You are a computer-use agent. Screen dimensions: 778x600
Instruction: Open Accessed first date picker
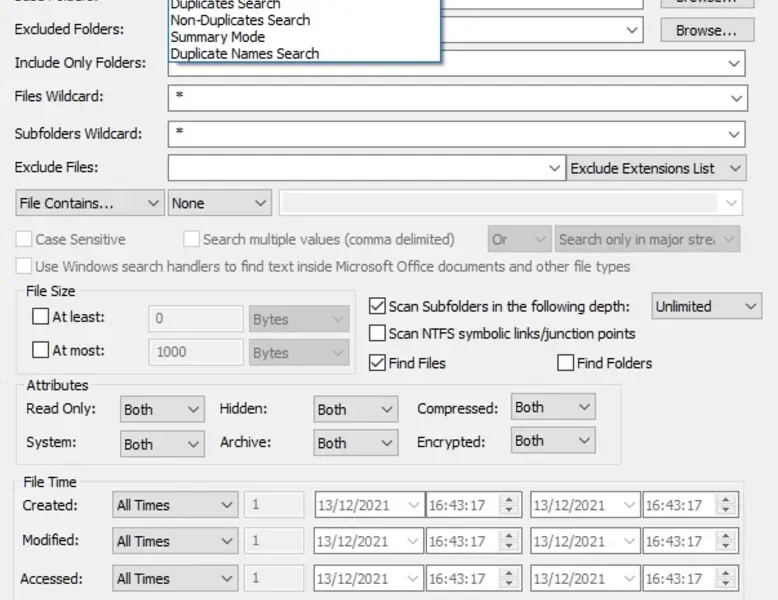click(412, 579)
